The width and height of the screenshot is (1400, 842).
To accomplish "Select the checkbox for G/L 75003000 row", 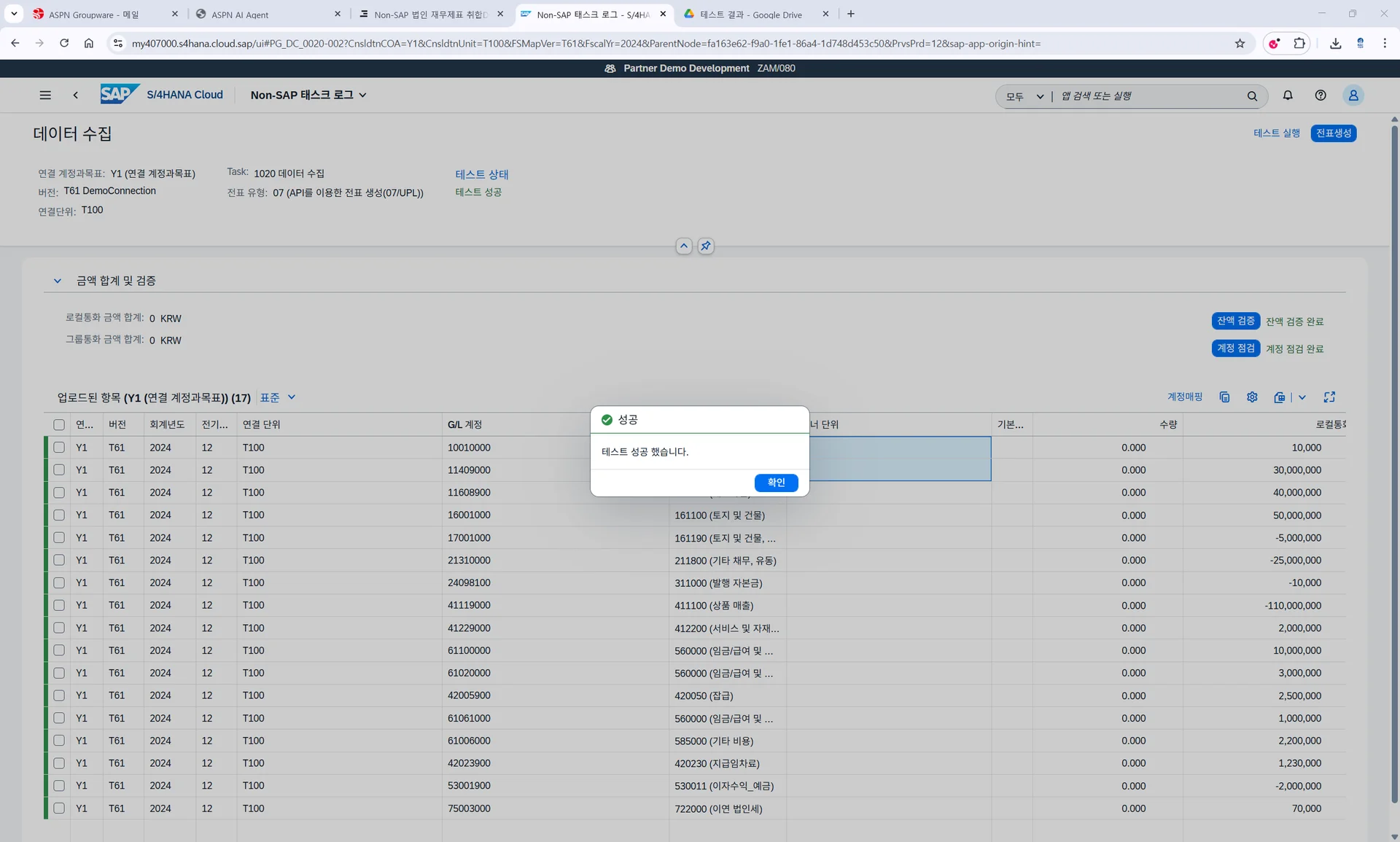I will 59,808.
